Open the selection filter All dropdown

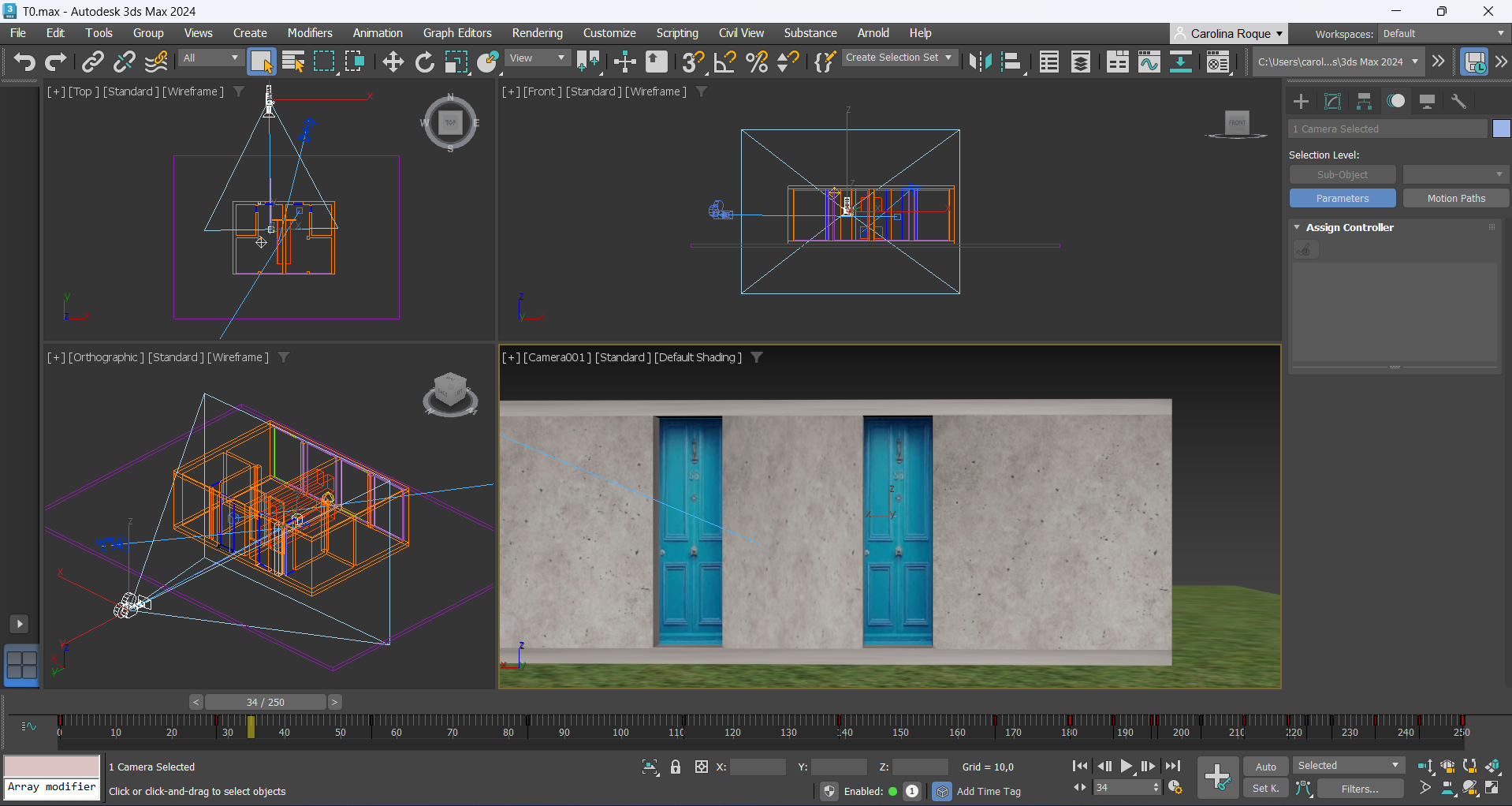(x=210, y=58)
